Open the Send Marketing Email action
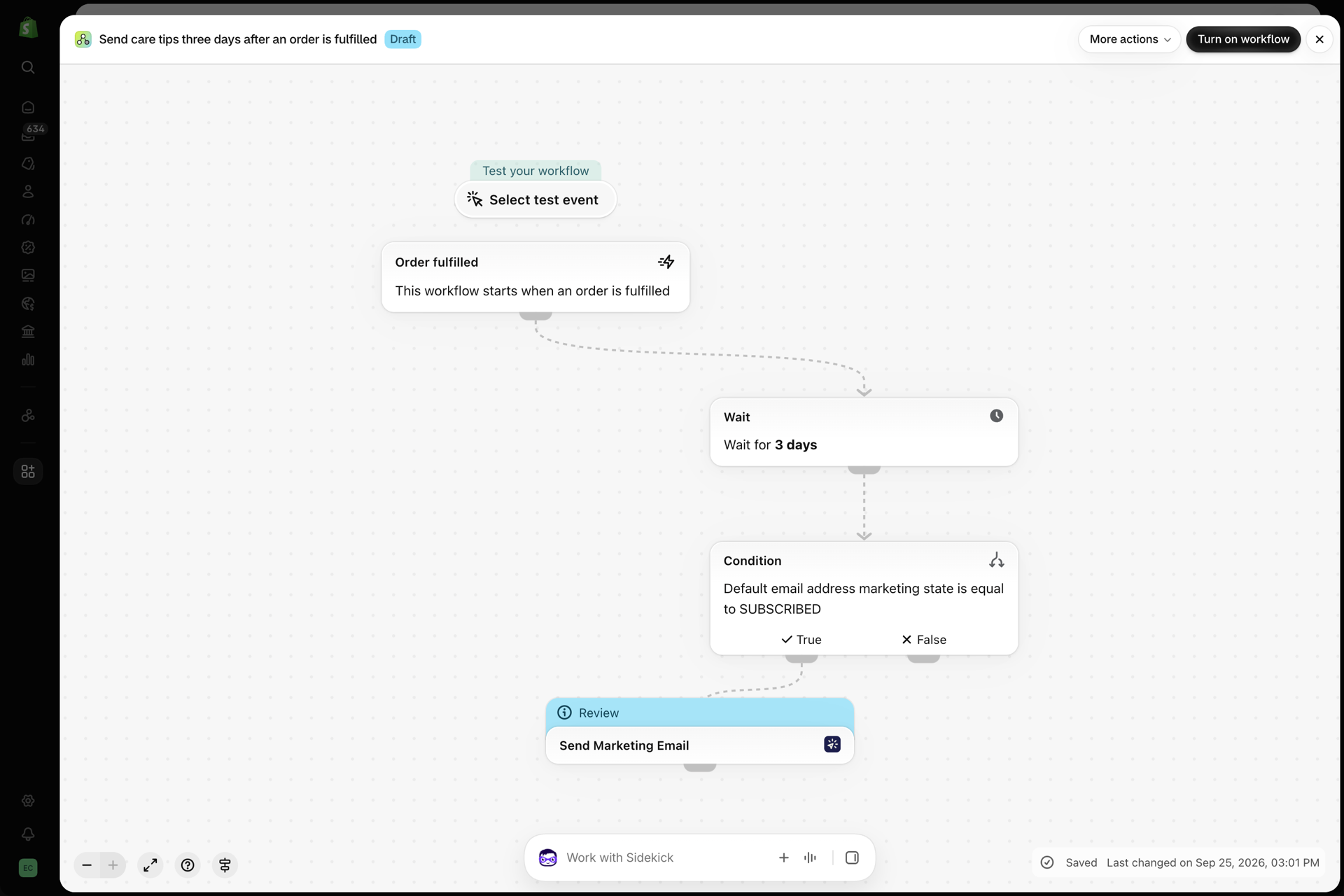Screen dimensions: 1344x896 tap(699, 745)
